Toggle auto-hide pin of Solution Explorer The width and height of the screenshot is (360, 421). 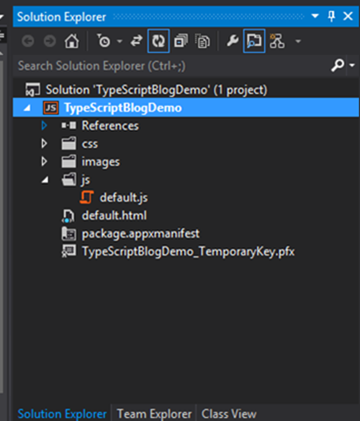pyautogui.click(x=331, y=16)
